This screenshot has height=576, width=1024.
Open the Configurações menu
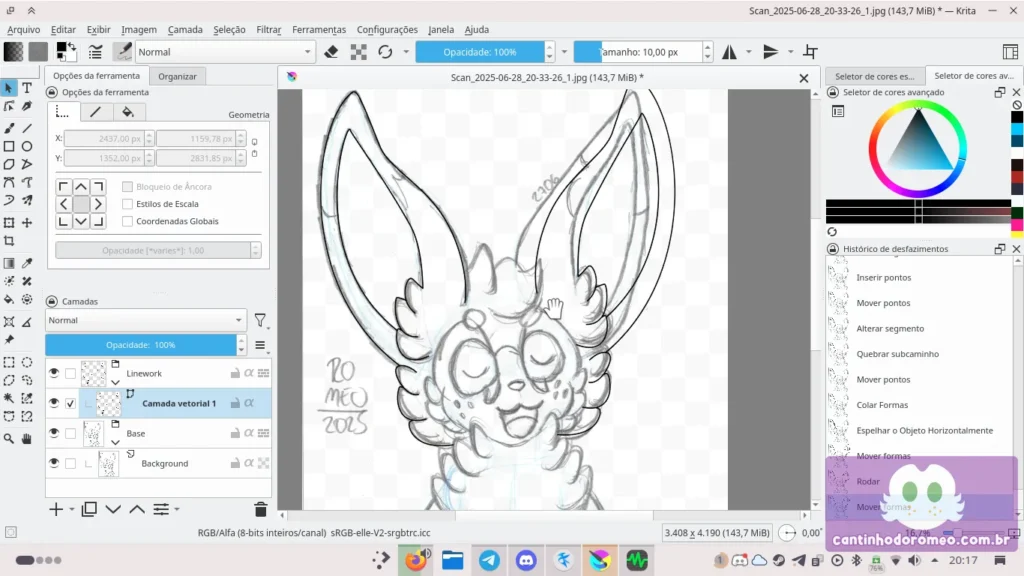[x=387, y=29]
